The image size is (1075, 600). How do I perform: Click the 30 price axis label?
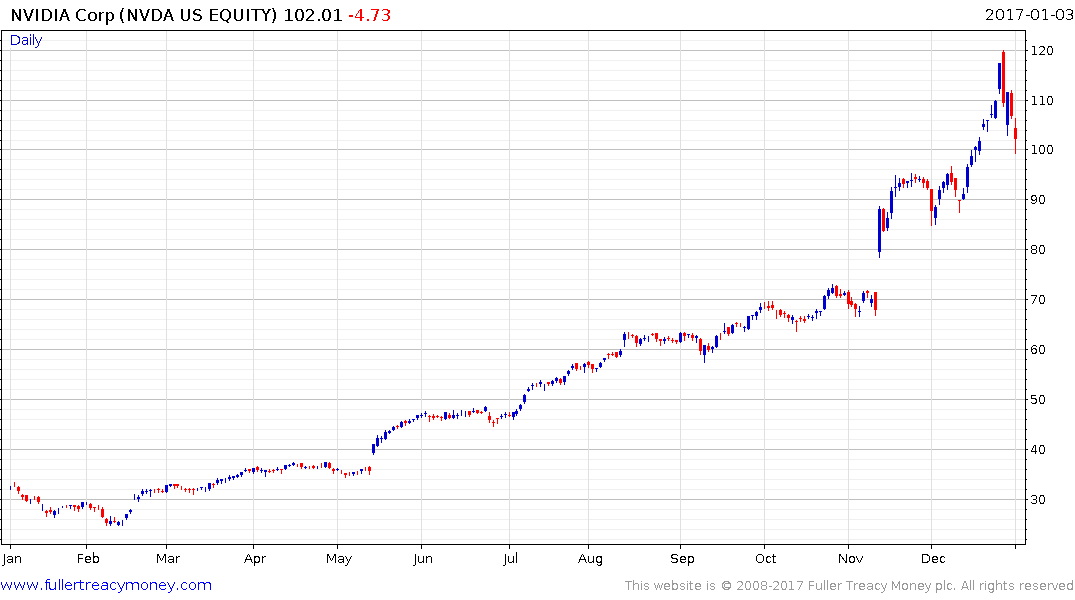click(x=1038, y=500)
